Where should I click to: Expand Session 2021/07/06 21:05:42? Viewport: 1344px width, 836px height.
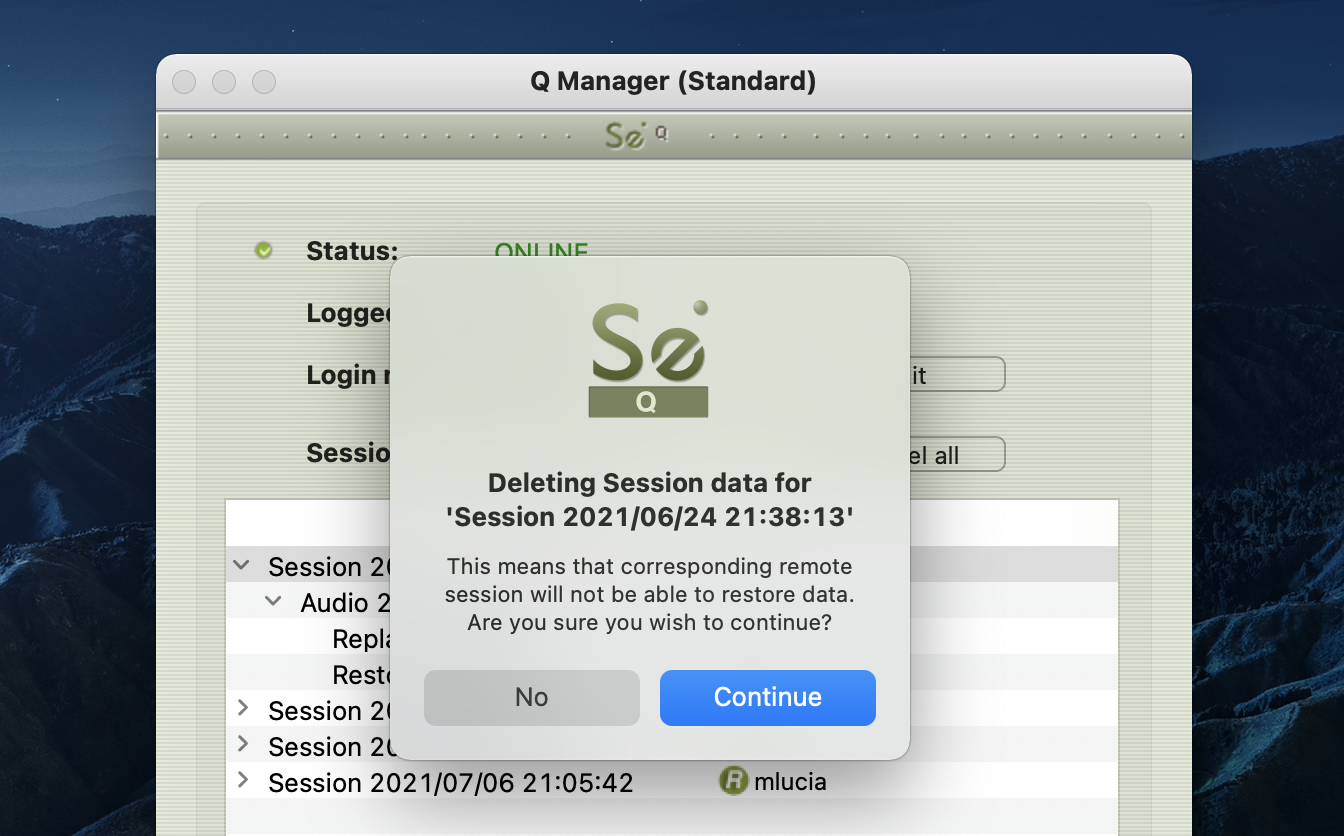pos(242,780)
